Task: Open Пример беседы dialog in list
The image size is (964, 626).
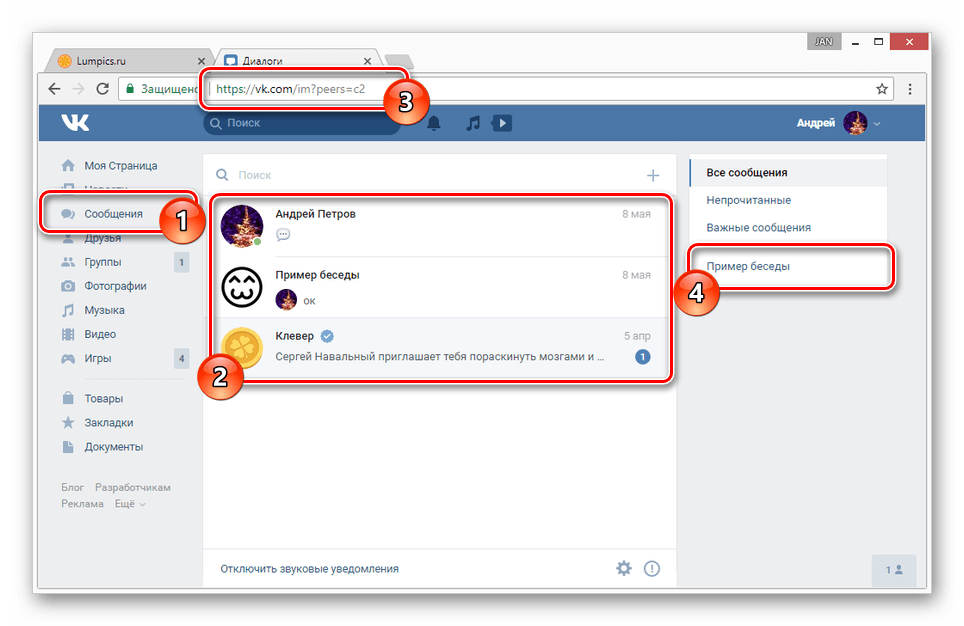Action: 440,287
